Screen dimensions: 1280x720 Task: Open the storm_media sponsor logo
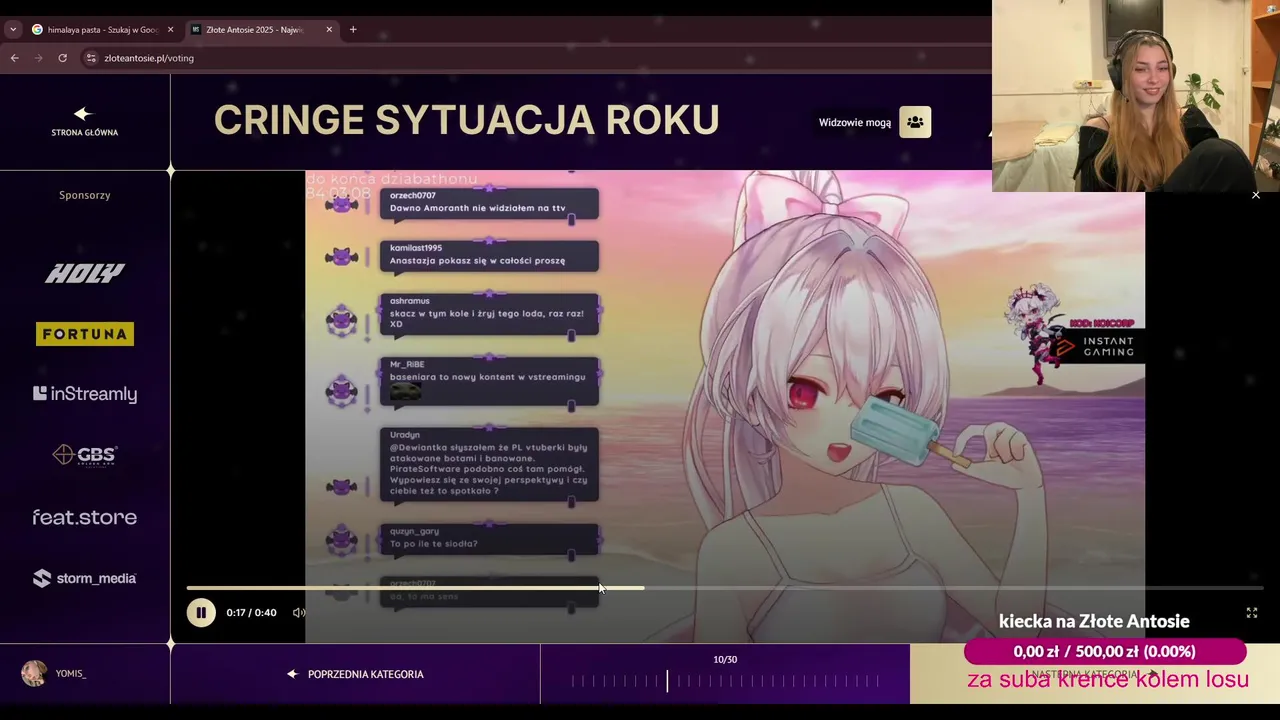pos(85,578)
